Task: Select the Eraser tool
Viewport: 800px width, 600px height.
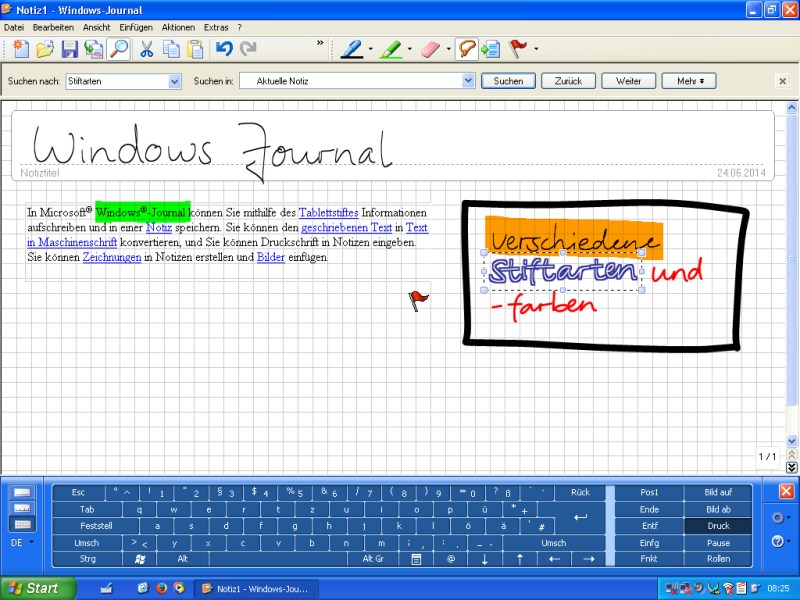Action: tap(430, 49)
